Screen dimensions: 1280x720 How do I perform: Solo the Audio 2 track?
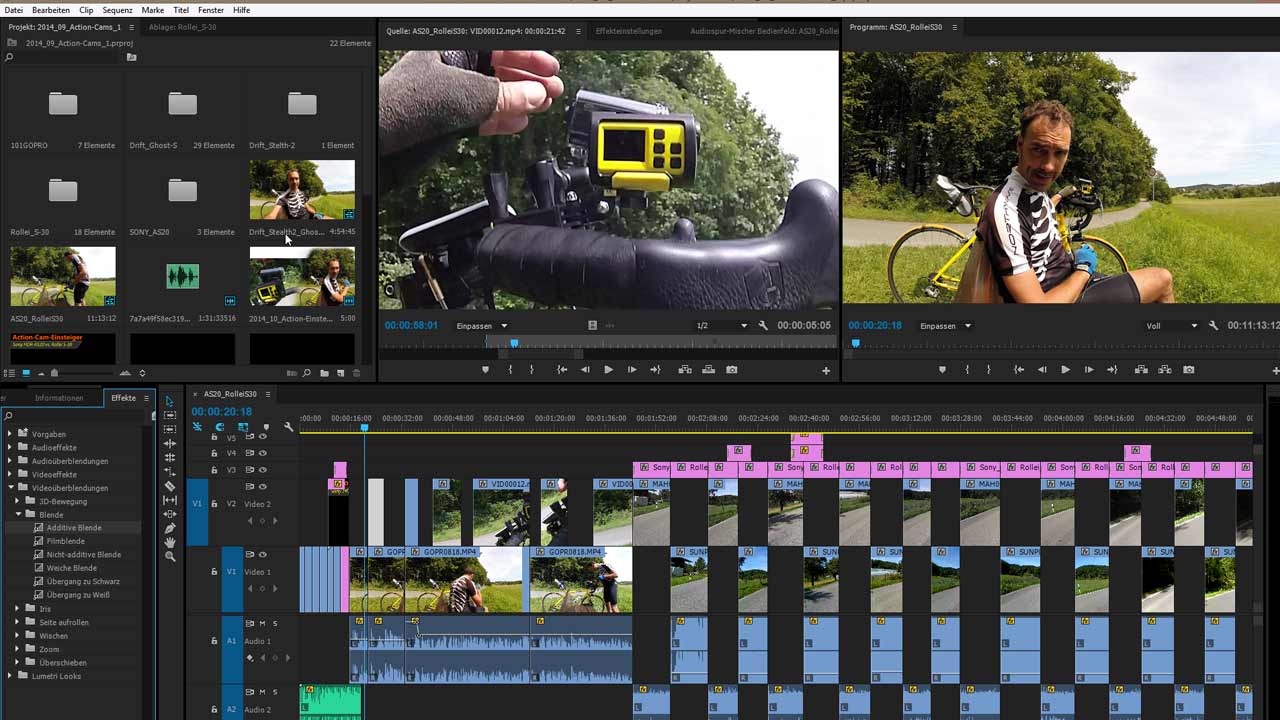point(275,692)
